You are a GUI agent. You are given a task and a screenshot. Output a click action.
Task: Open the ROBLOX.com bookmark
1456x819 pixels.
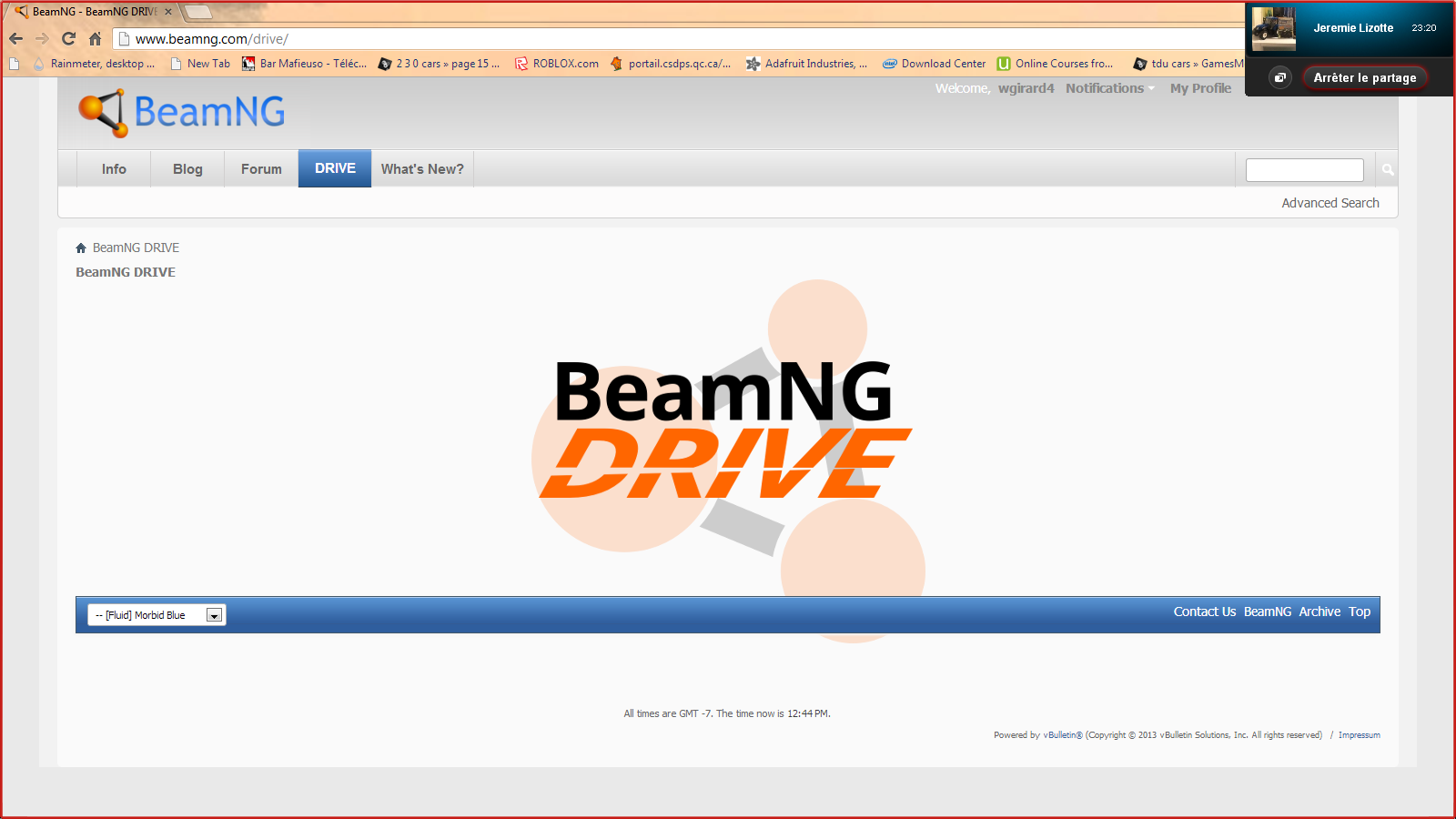557,64
